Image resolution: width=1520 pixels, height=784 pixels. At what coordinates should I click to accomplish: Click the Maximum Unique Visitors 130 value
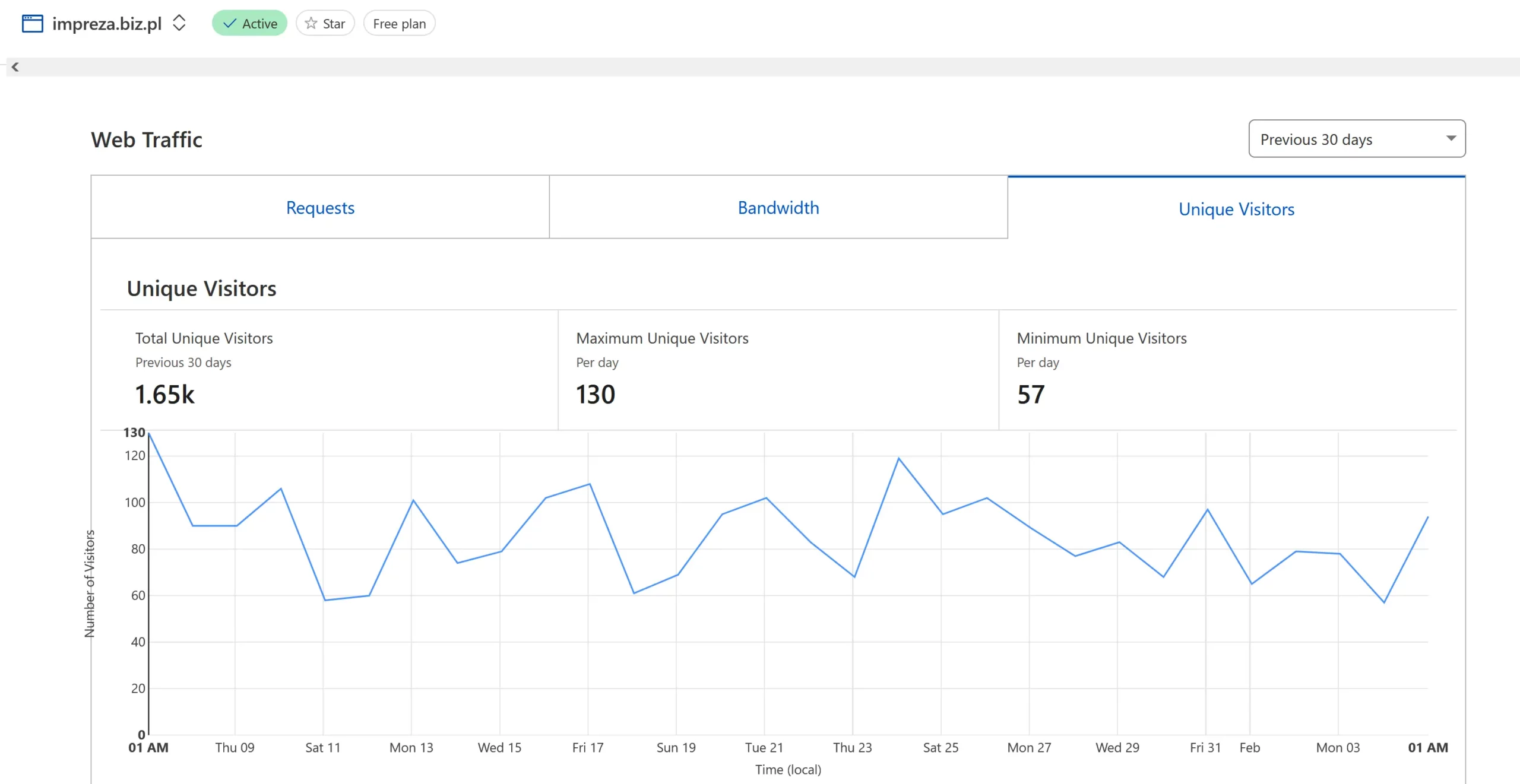(596, 395)
